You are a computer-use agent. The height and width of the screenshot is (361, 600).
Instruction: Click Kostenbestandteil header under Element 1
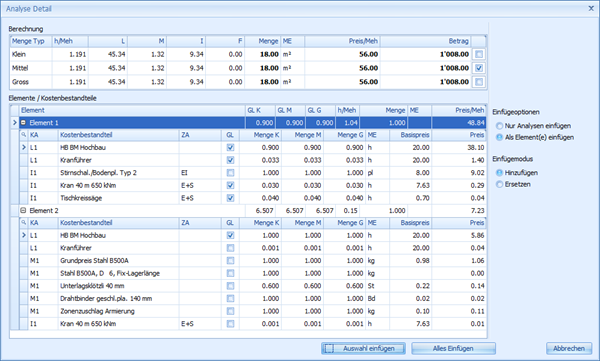[x=118, y=135]
